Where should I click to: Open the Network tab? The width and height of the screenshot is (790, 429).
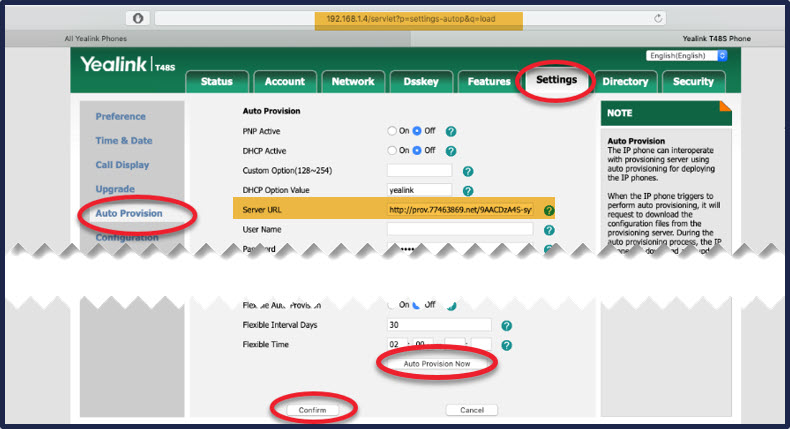(353, 82)
